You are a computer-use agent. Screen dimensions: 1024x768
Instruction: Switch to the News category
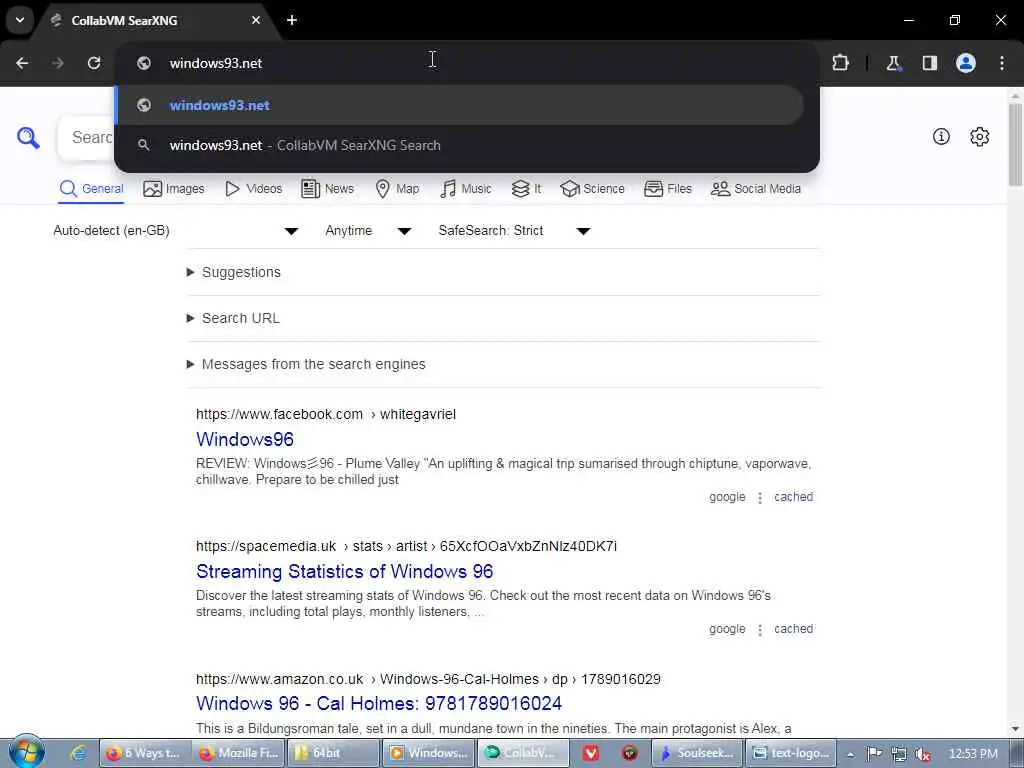point(327,189)
